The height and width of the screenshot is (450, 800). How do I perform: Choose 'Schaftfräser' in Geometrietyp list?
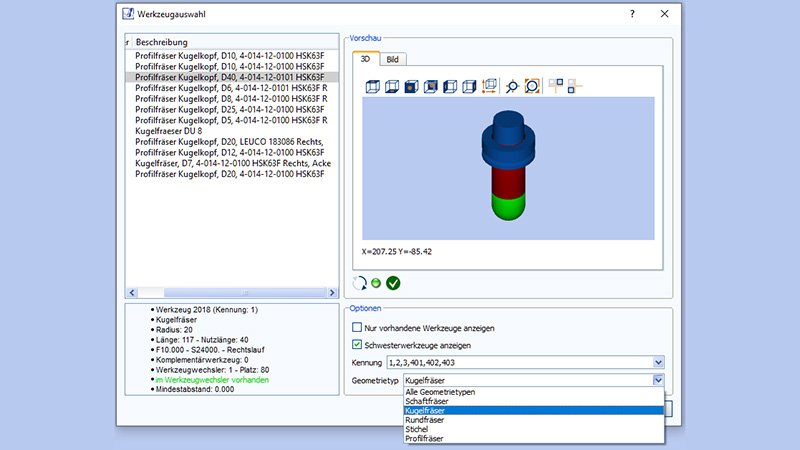click(x=534, y=401)
